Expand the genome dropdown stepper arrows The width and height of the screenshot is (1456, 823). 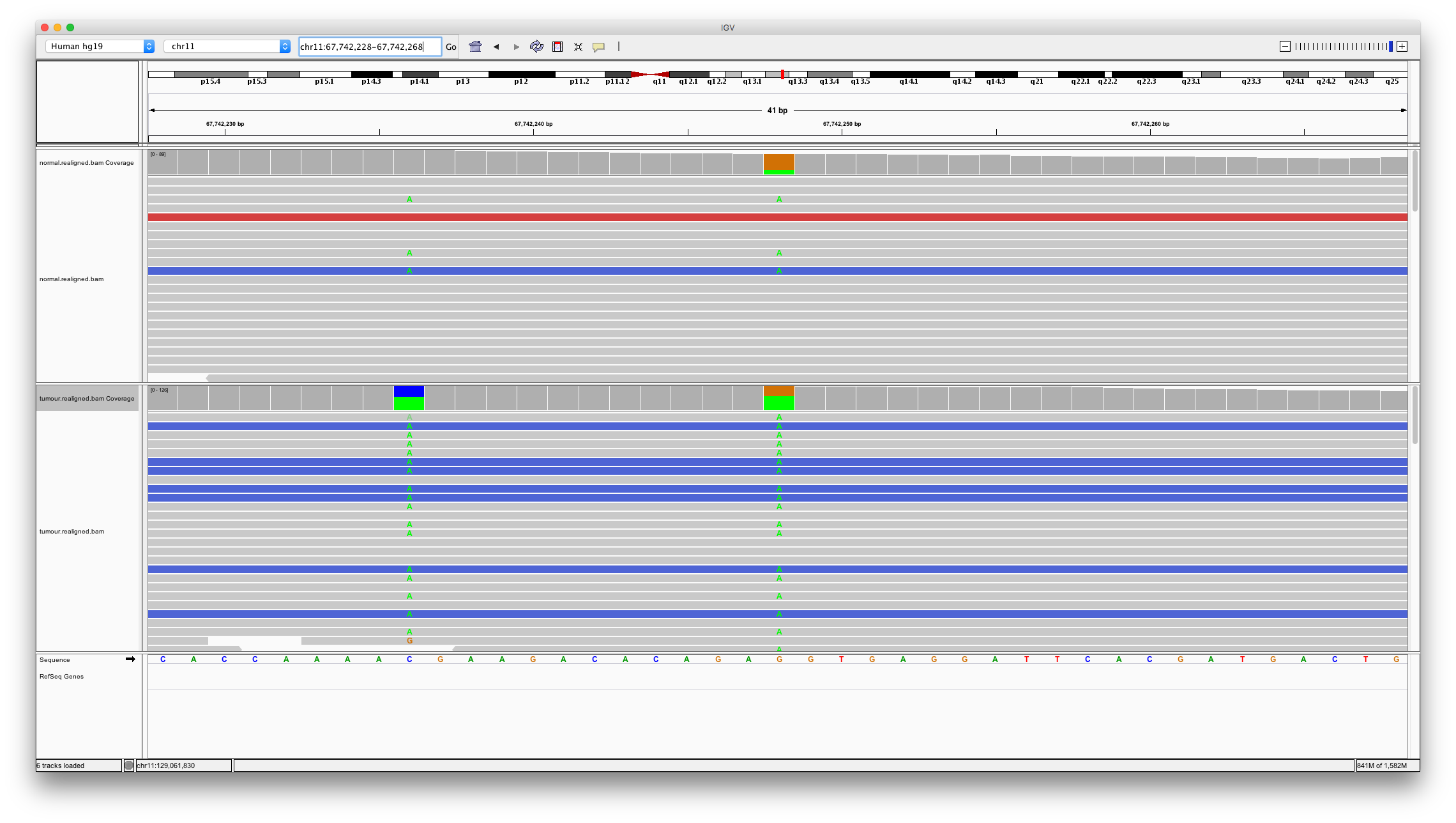point(150,46)
